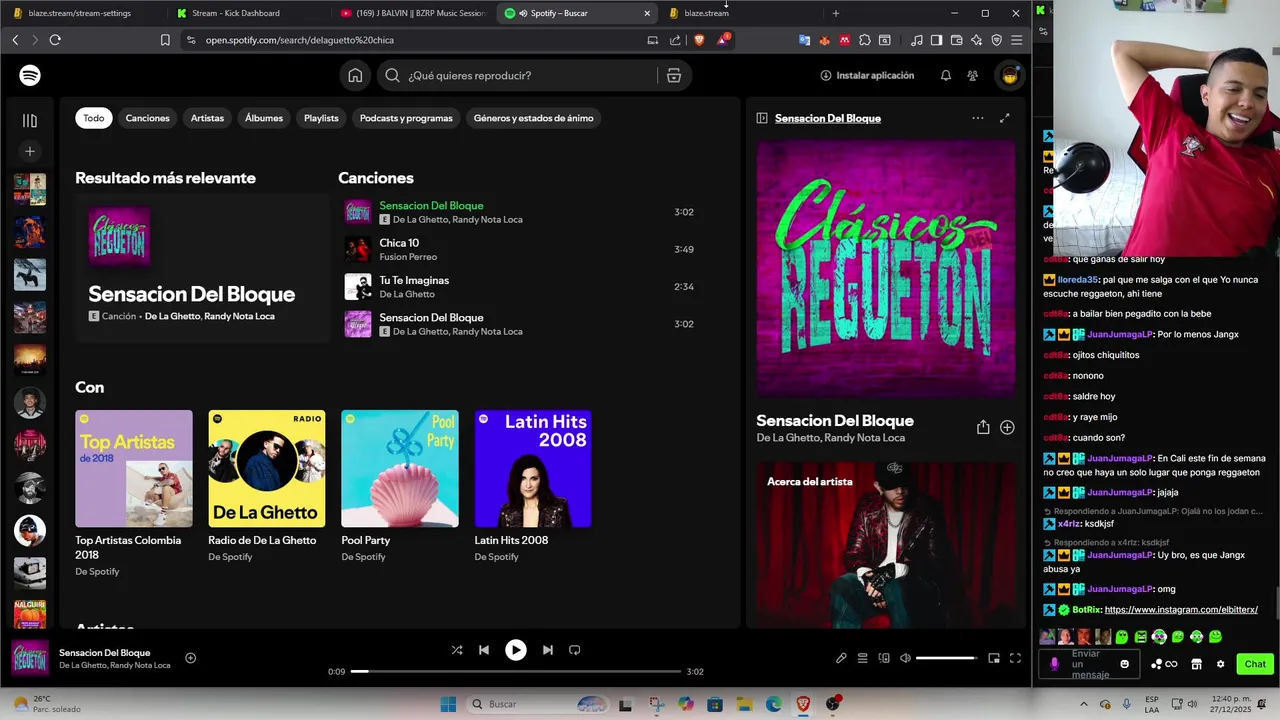Create a new playlist with plus icon
1280x720 pixels.
point(30,151)
